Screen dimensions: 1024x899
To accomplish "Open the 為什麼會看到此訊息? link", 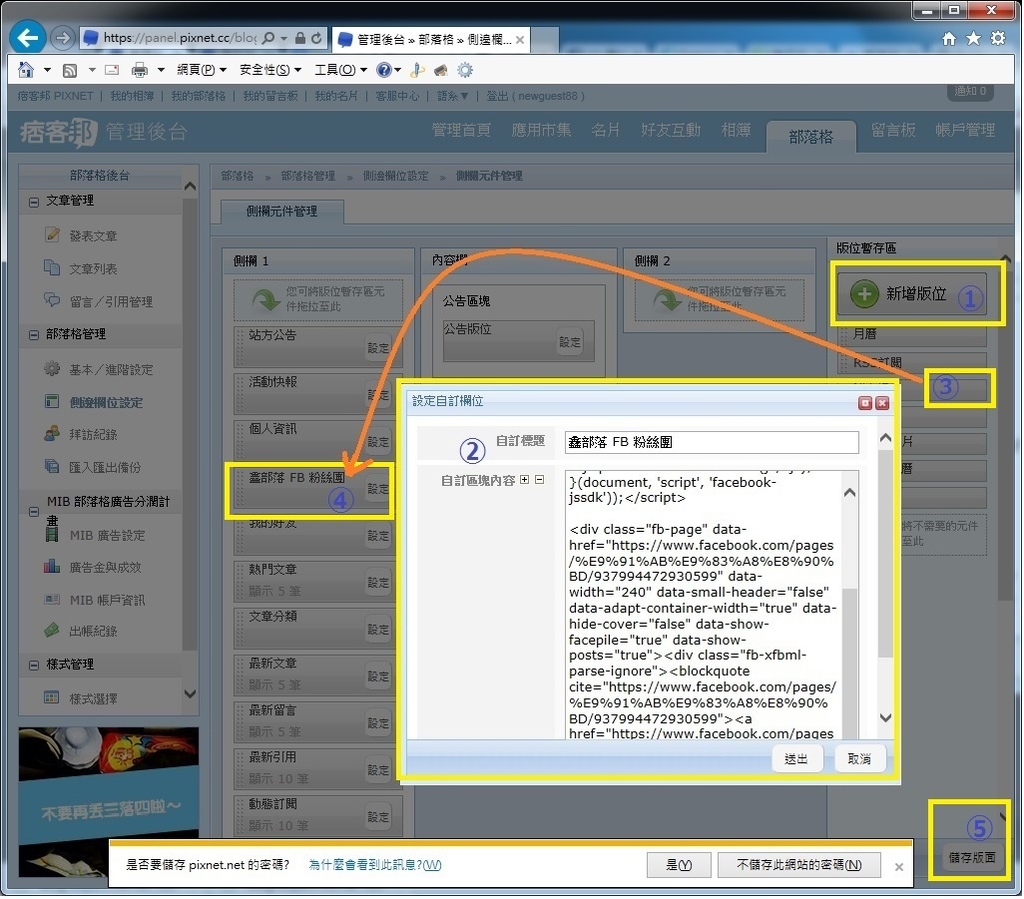I will [376, 866].
